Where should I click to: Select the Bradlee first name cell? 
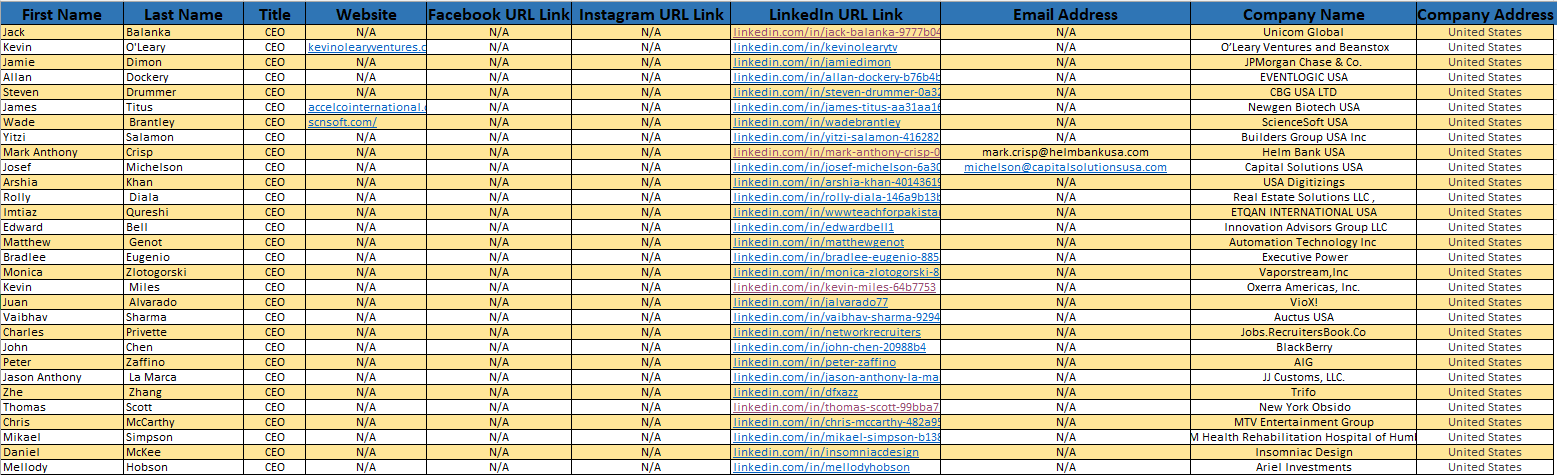(x=62, y=257)
